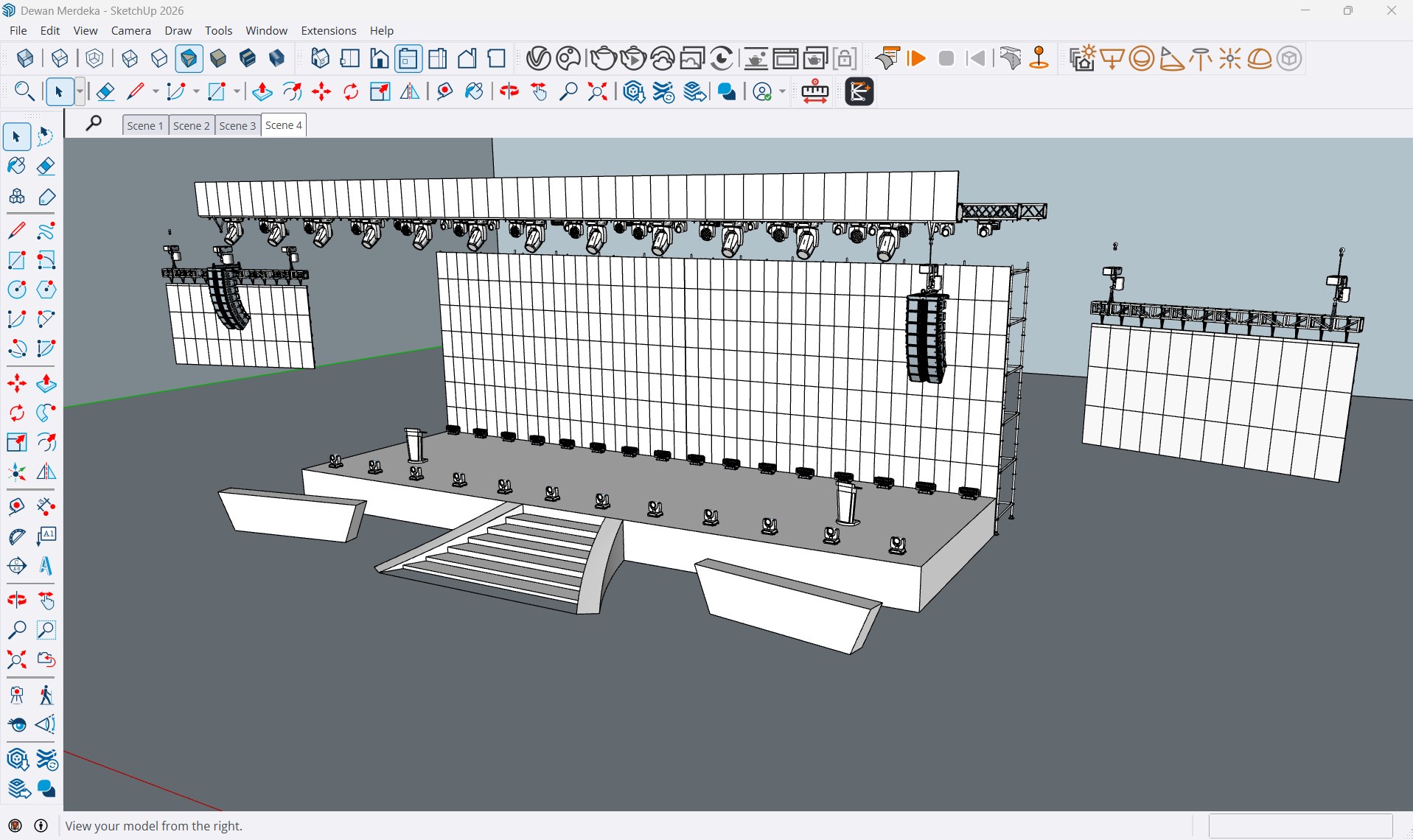Add a V-Ray Sphere Light
Viewport: 1413px width, 840px height.
[x=1142, y=58]
